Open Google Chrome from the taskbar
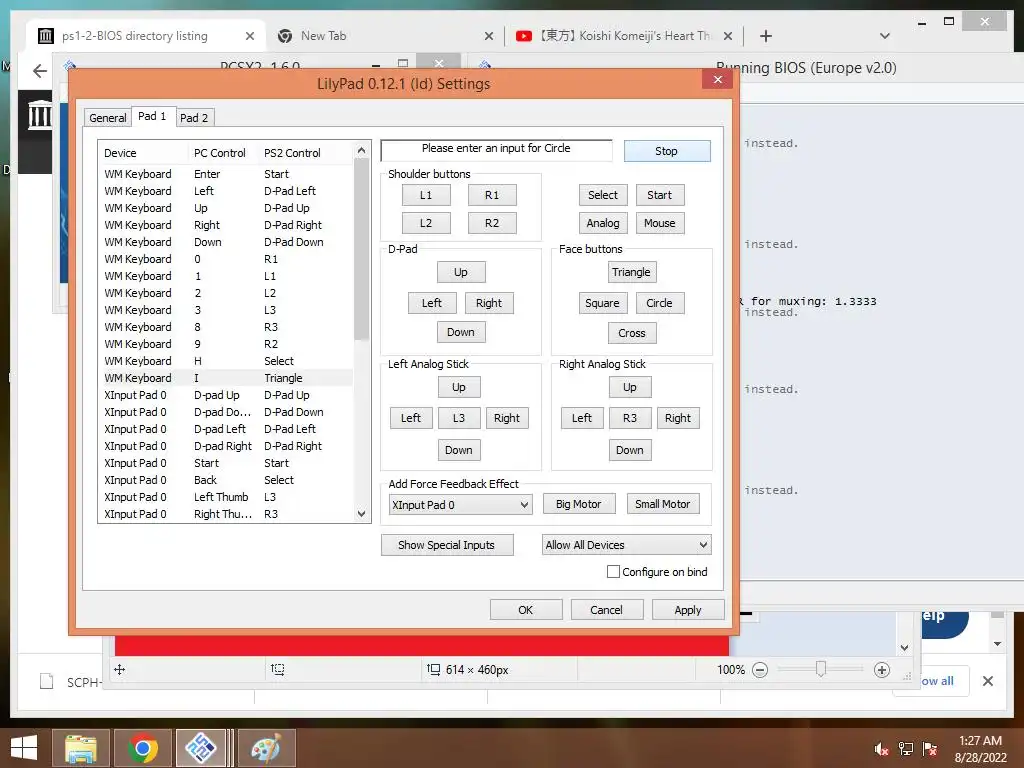Screen dimensions: 1024x768 [x=142, y=748]
